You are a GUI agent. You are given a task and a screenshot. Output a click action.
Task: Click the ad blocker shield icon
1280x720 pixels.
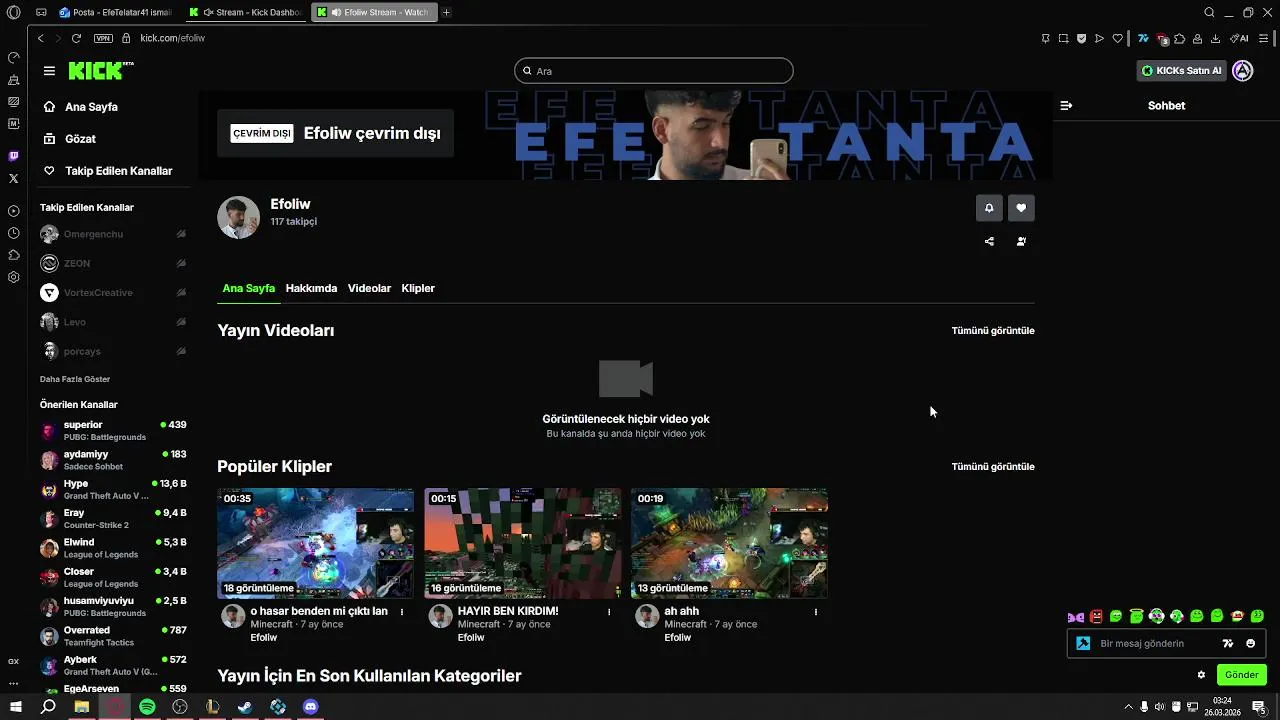tap(1081, 38)
